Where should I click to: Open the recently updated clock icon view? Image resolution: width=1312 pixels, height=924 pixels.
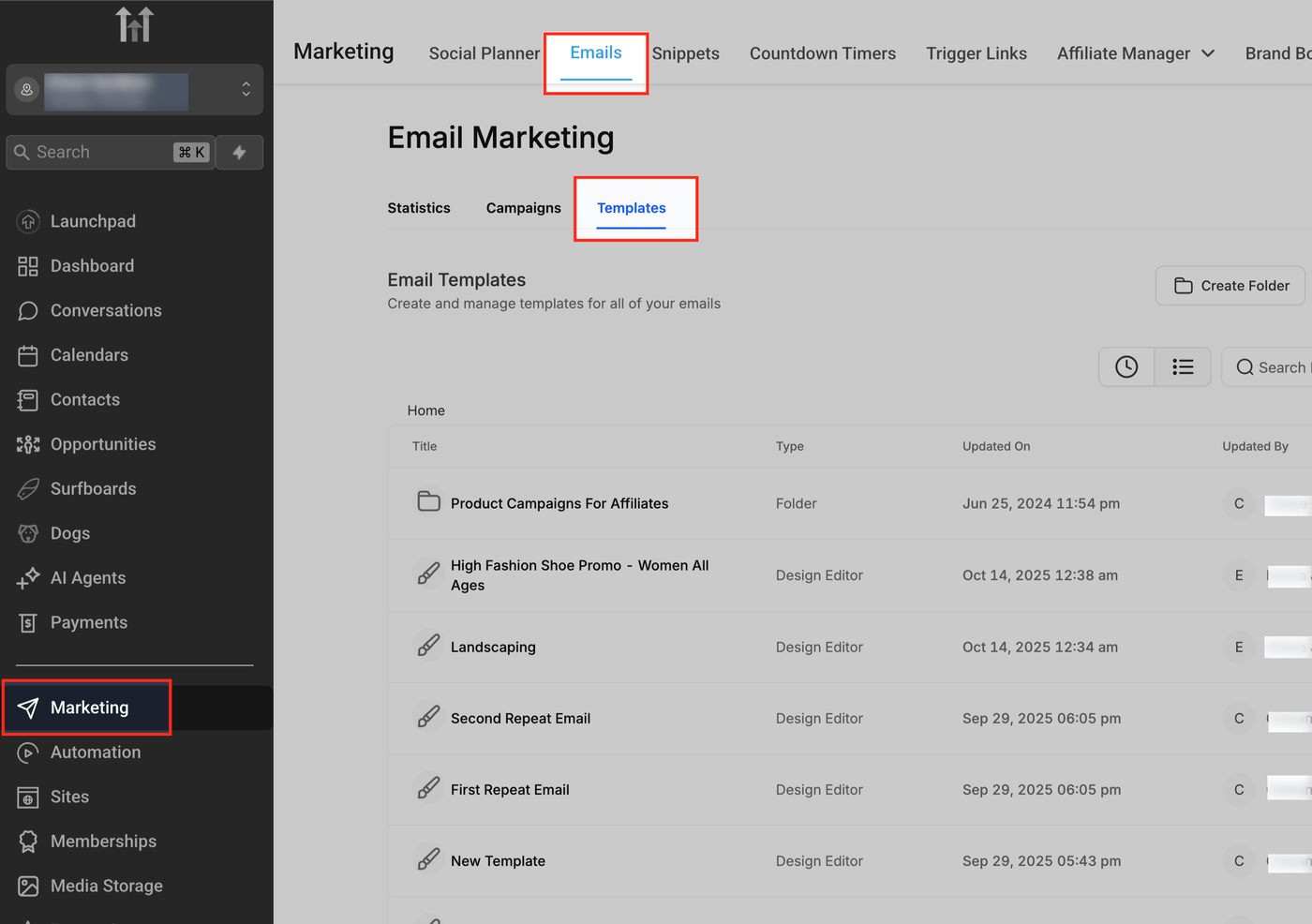click(x=1126, y=367)
